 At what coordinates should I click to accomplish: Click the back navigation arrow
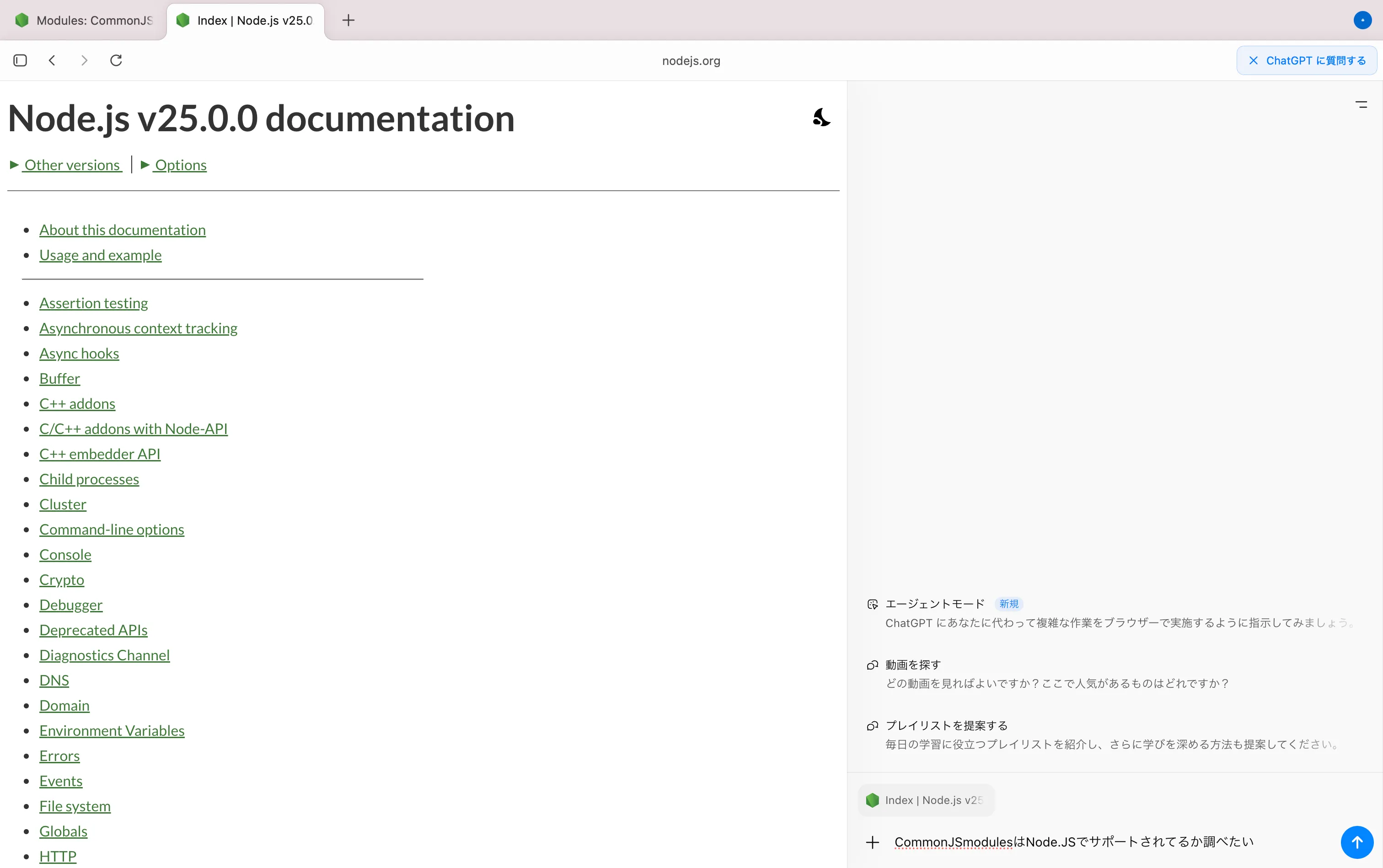[52, 60]
